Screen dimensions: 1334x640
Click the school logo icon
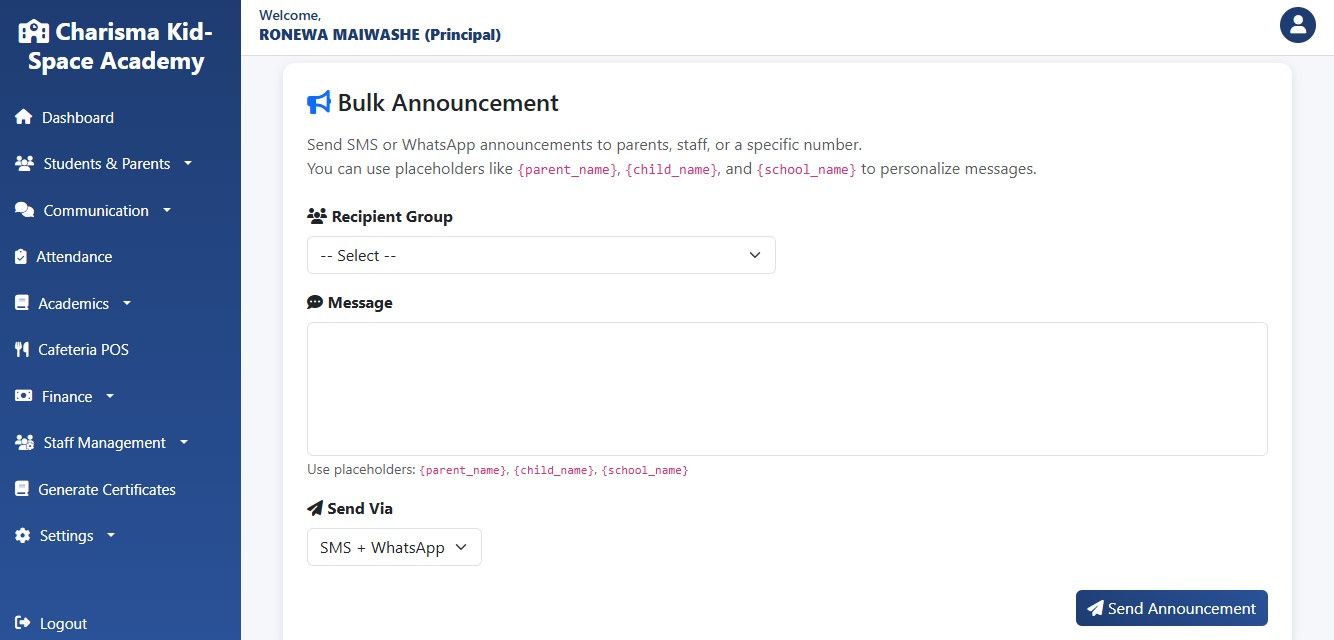point(34,32)
